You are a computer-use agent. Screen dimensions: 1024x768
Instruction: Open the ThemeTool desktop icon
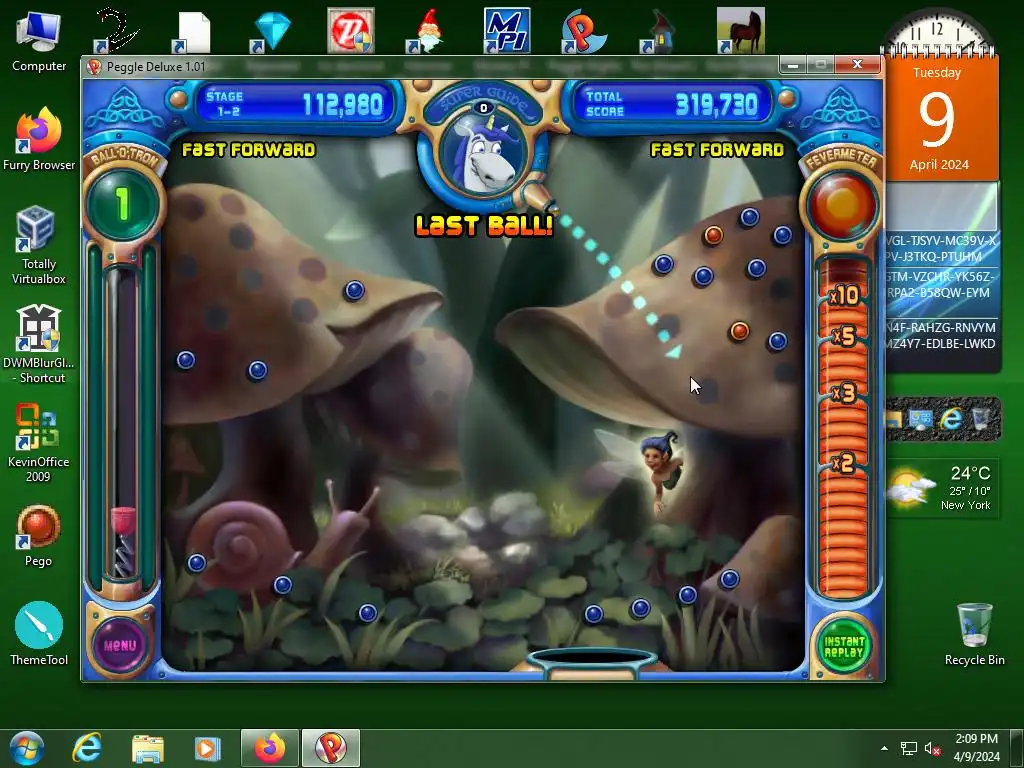click(x=39, y=633)
